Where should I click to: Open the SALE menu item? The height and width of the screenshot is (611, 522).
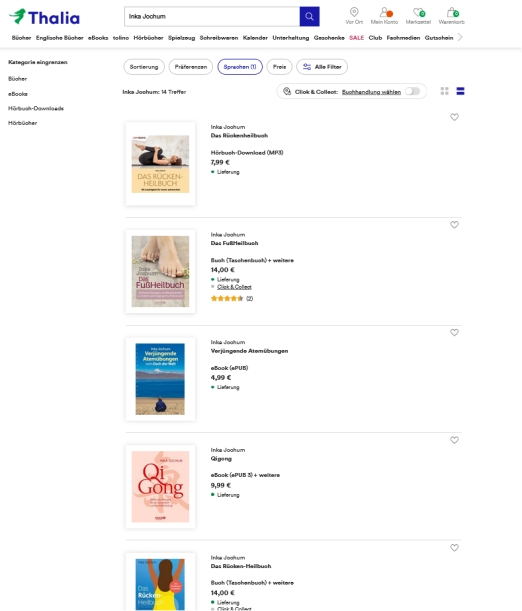tap(356, 38)
